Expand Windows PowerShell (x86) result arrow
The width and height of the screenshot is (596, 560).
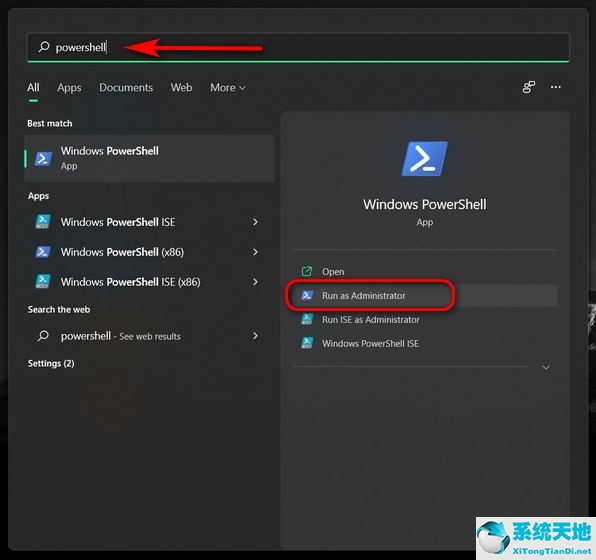(x=255, y=252)
